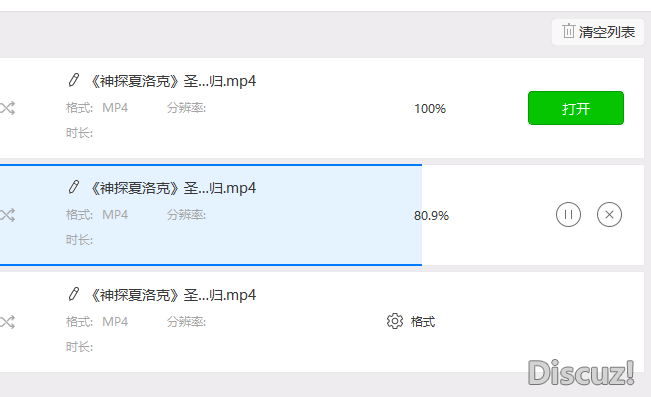Click the 80.9% progress percentage
651x397 pixels.
[x=431, y=216]
